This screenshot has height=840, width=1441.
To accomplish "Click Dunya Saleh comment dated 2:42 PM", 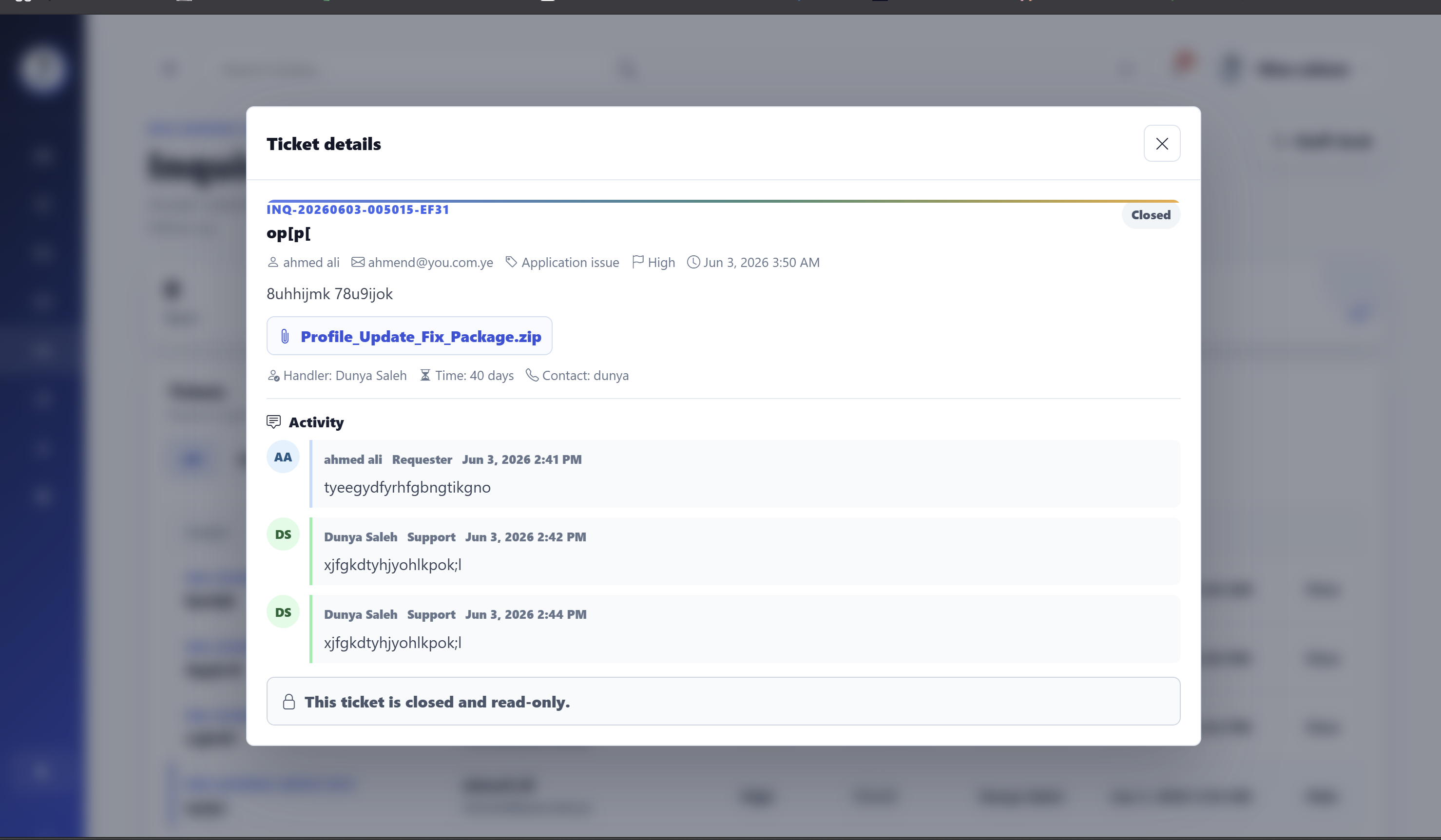I will click(745, 551).
